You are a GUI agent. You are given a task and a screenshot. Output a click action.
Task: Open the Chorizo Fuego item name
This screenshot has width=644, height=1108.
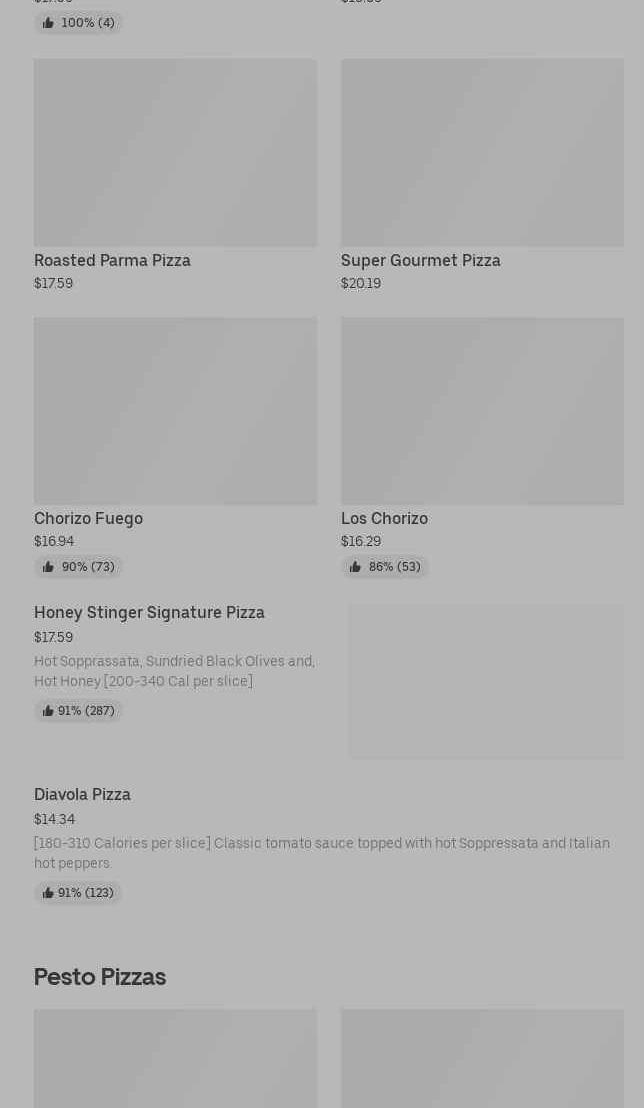(x=88, y=519)
